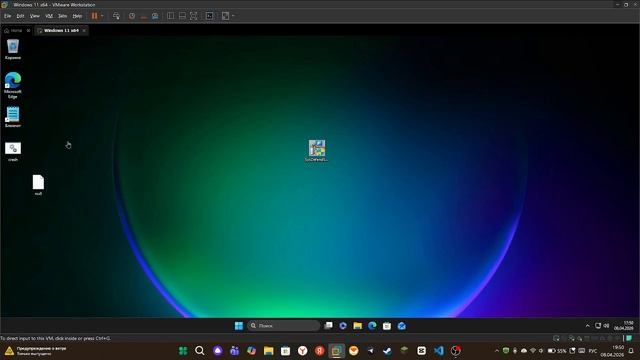Open the Edit menu in VMware
Viewport: 640px width, 360px height.
(x=20, y=16)
